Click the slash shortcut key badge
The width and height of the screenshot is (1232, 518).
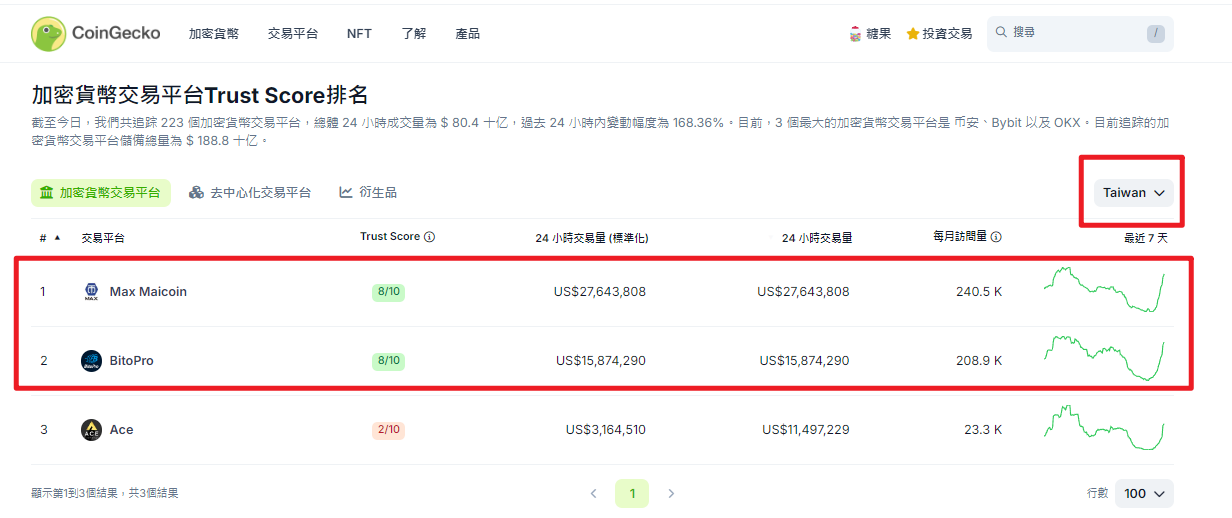(1156, 33)
